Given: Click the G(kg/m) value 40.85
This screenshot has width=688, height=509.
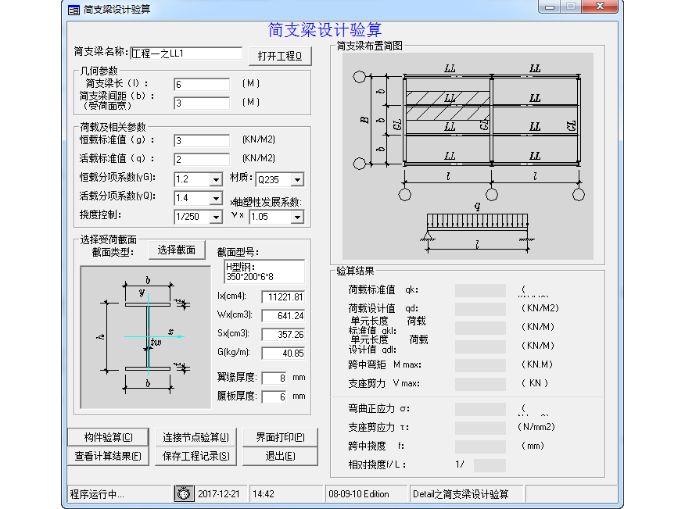Looking at the screenshot, I should pyautogui.click(x=283, y=353).
